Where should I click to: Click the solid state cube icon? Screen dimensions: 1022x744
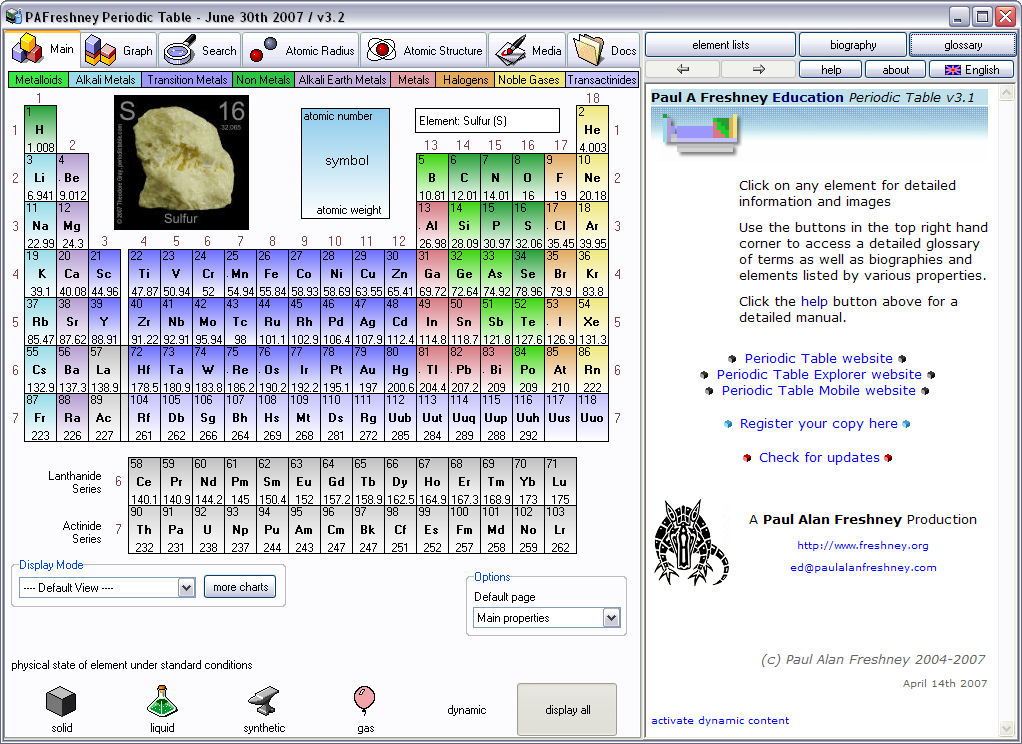tap(62, 702)
